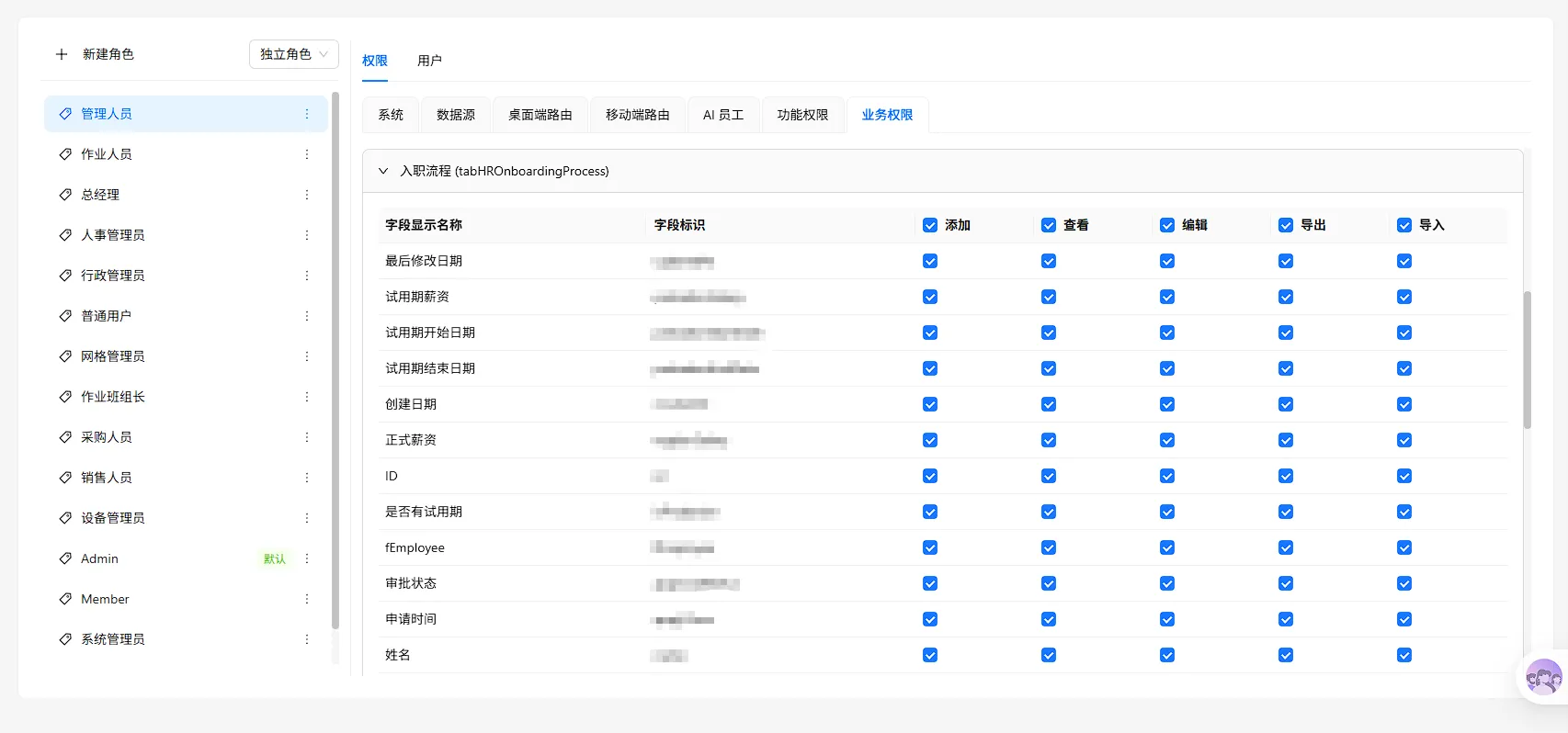This screenshot has height=733, width=1568.
Task: Select the 人事管理员 role
Action: pos(186,235)
